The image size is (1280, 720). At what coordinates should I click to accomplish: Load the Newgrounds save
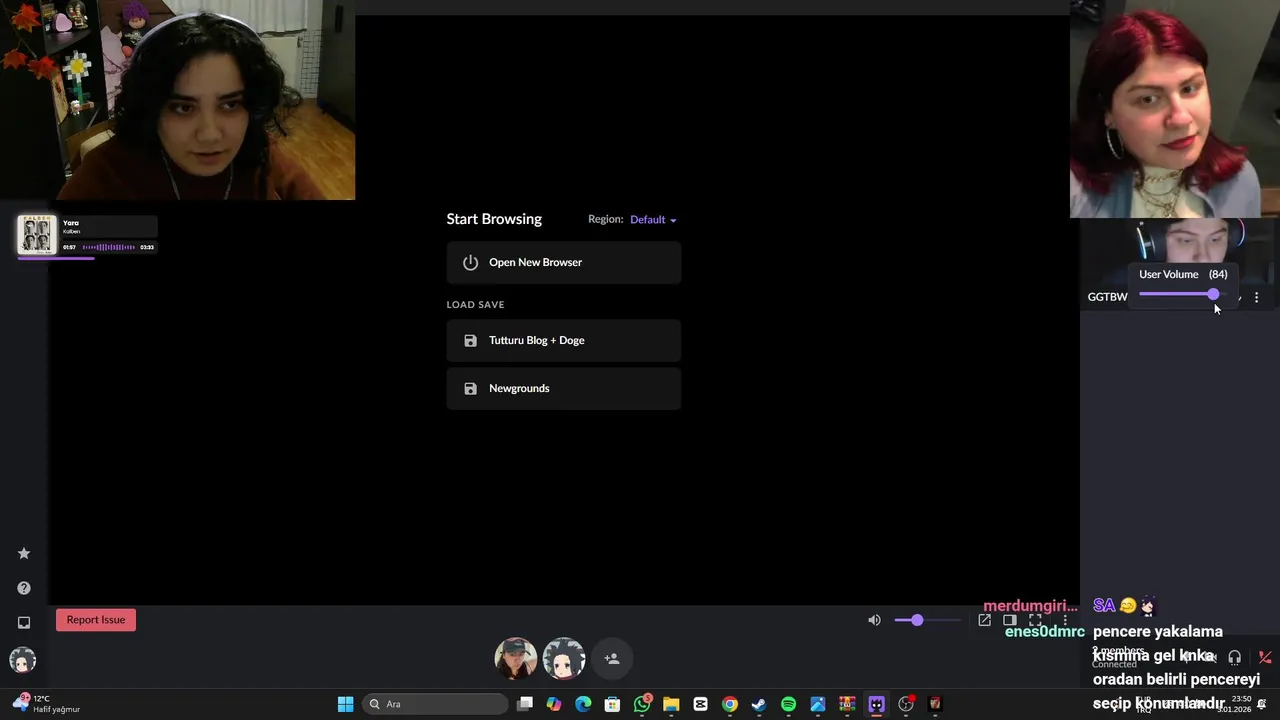pyautogui.click(x=564, y=388)
